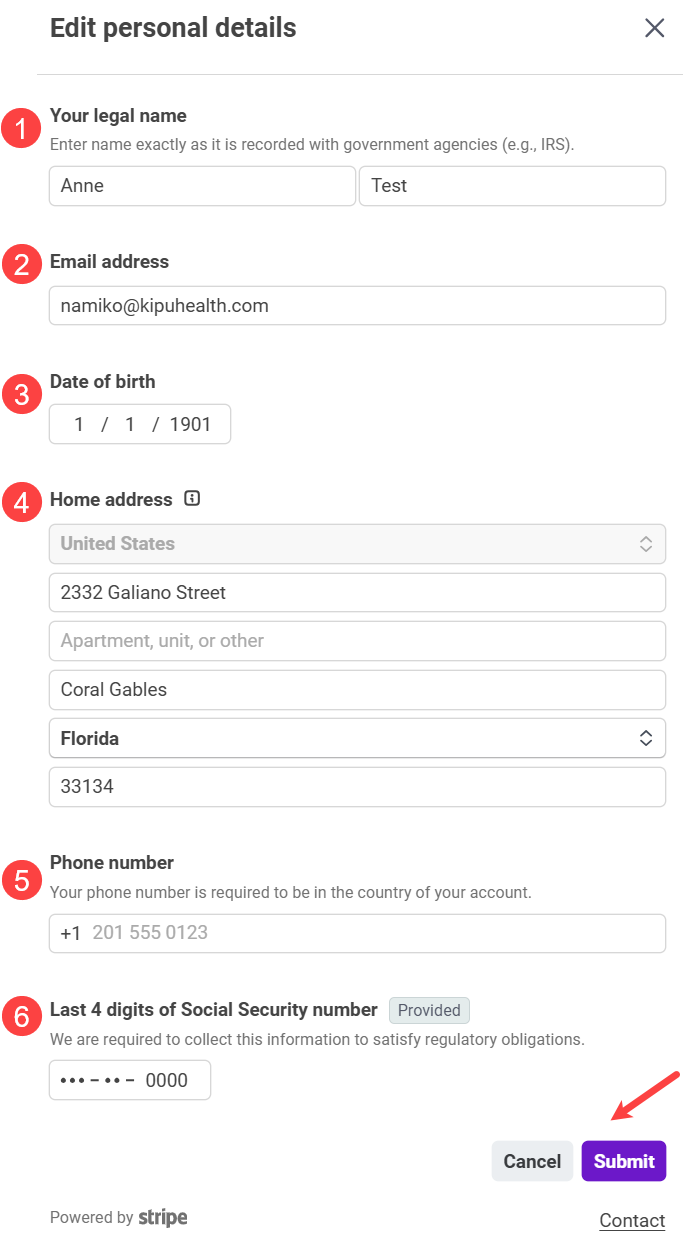Viewport: 683px width, 1255px height.
Task: Select the birth day field
Action: 130,424
